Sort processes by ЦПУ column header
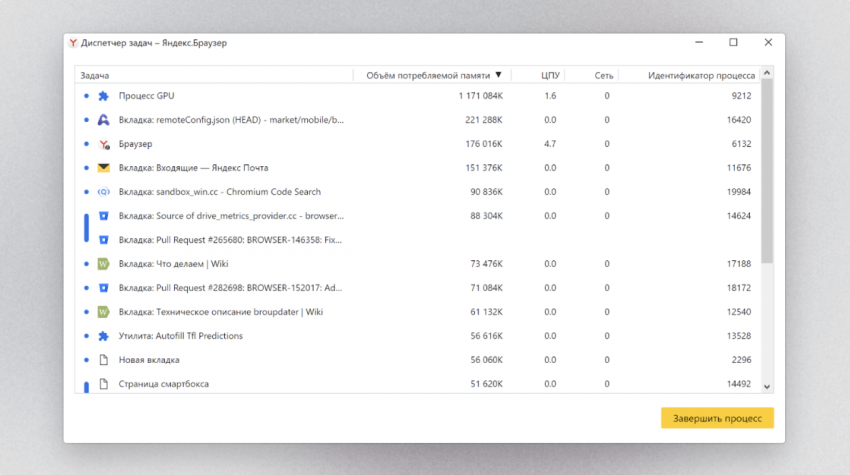 click(549, 75)
